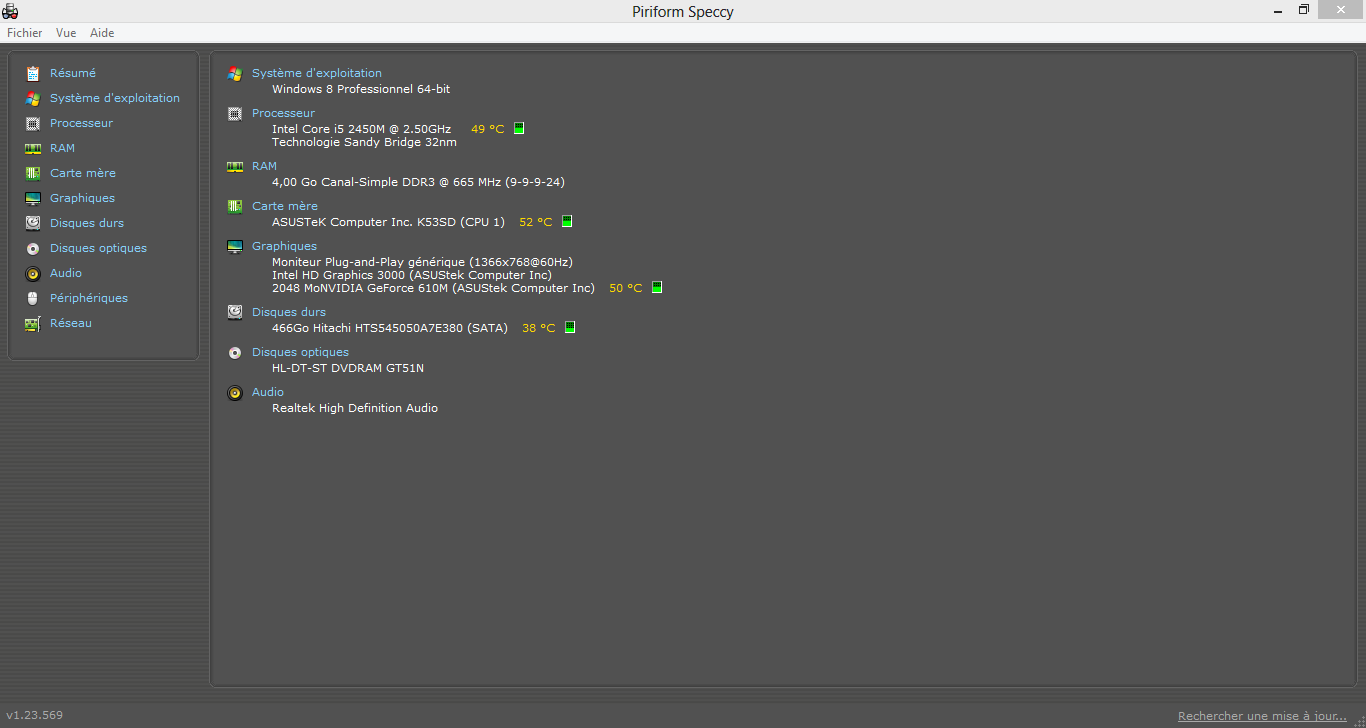The image size is (1366, 728).
Task: Click the GPU temperature indicator next to 50 °C
Action: (657, 287)
